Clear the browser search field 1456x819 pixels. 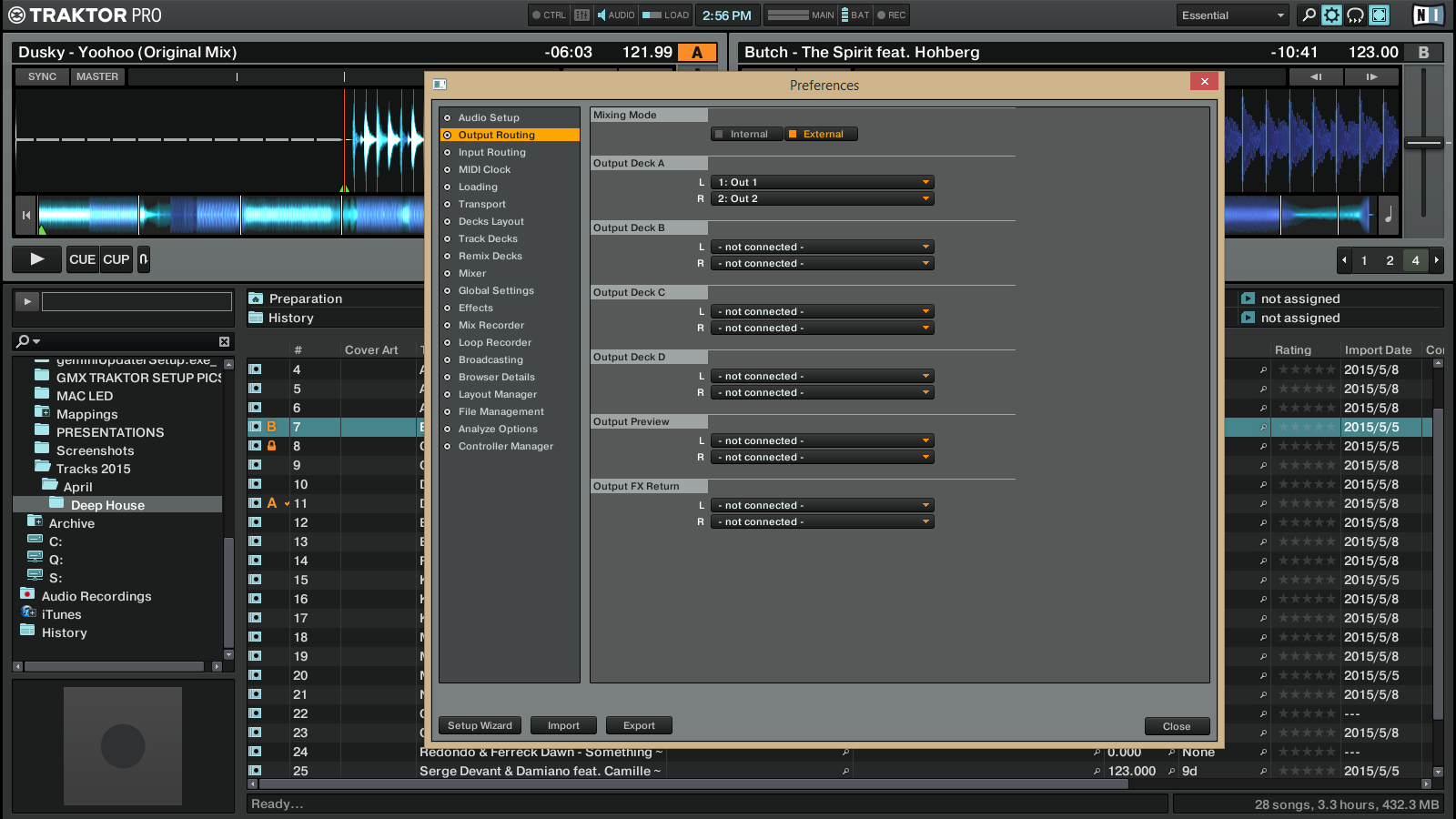224,341
